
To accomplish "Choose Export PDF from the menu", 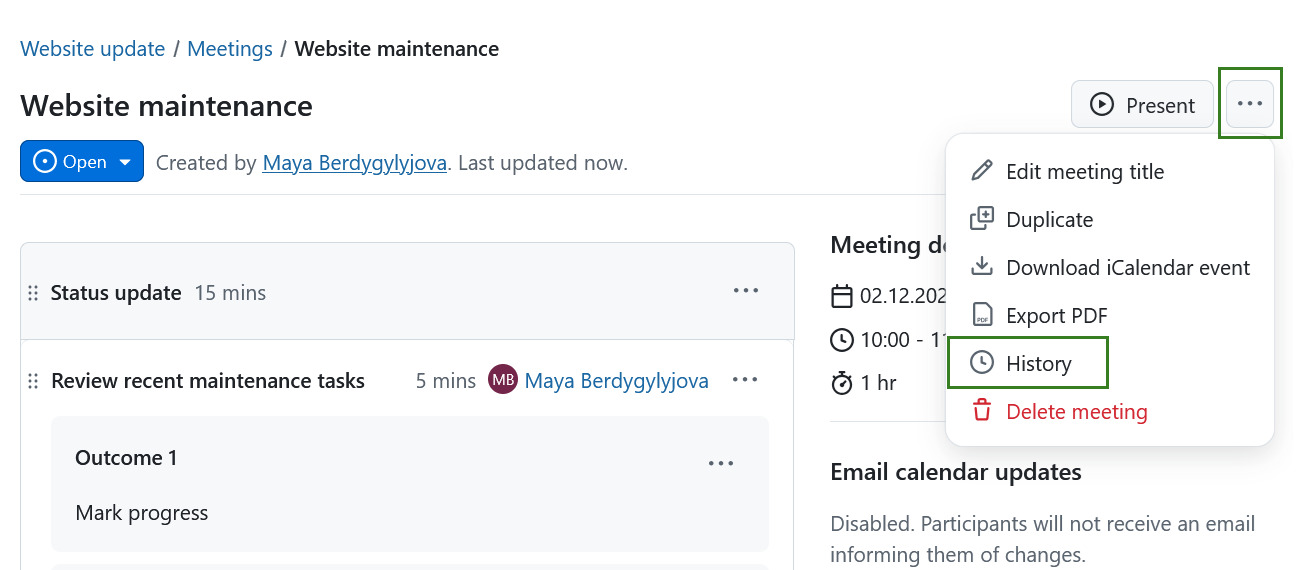I will tap(1056, 316).
